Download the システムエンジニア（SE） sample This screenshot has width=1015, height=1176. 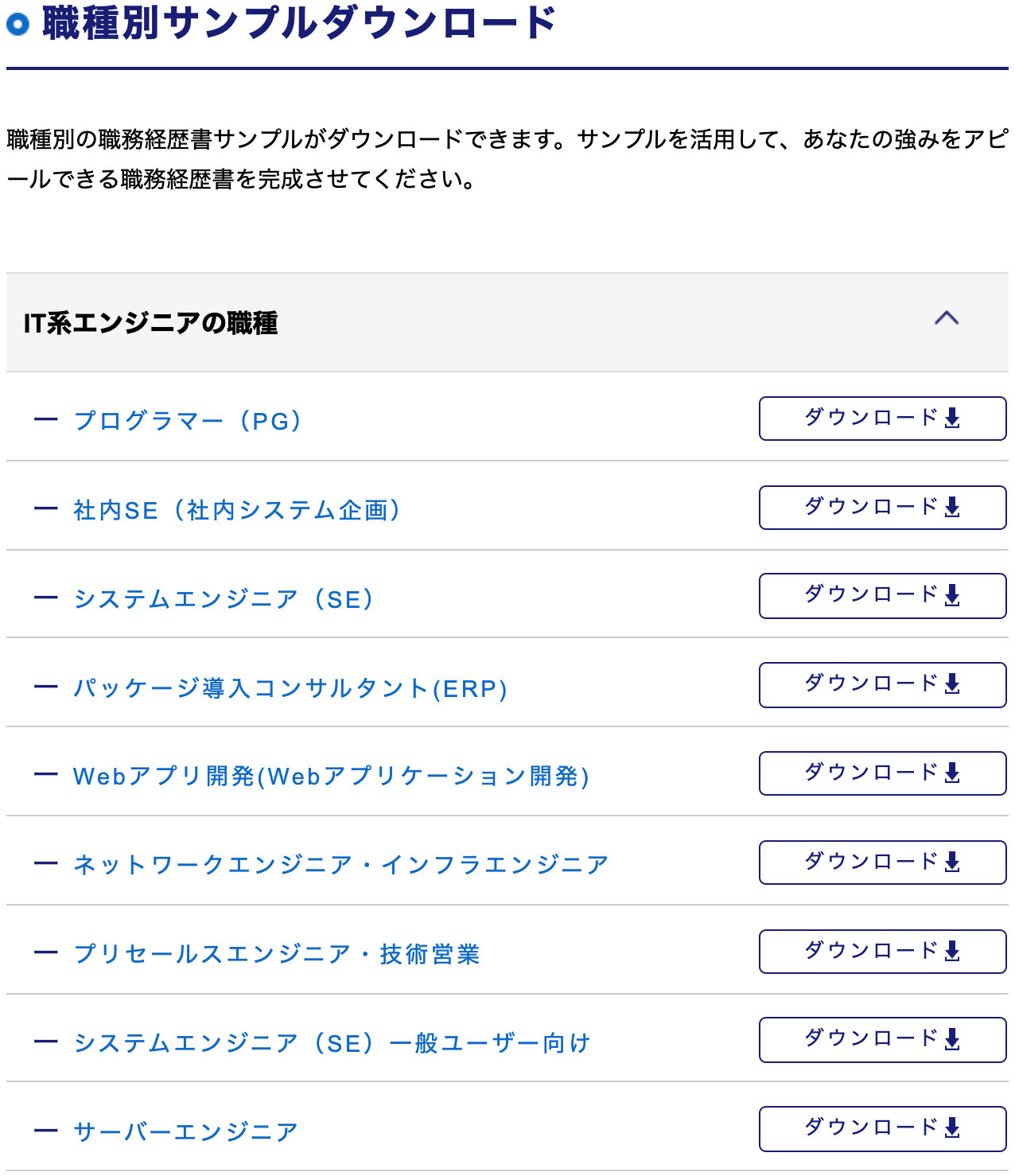[x=882, y=595]
